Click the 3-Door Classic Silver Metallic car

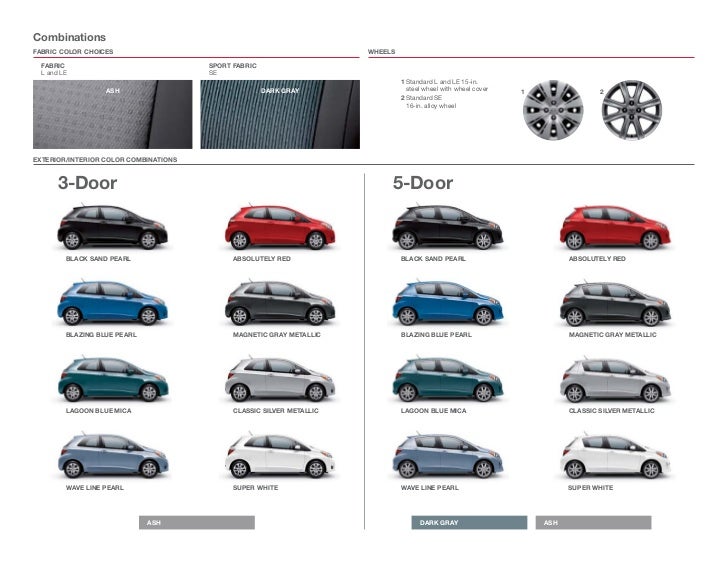(280, 379)
